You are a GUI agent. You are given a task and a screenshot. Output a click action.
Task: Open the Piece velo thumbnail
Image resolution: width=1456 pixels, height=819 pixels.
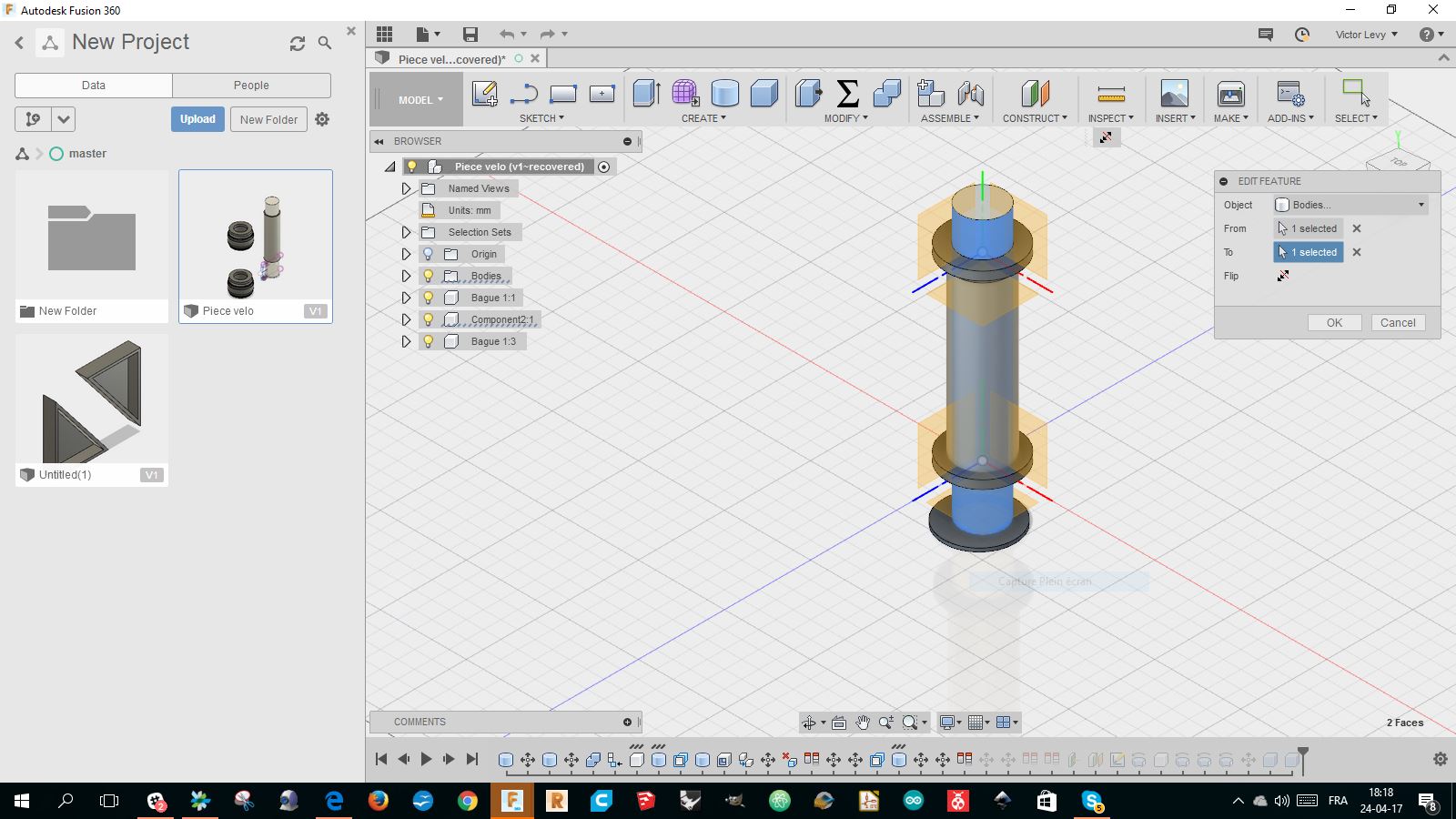(x=256, y=237)
